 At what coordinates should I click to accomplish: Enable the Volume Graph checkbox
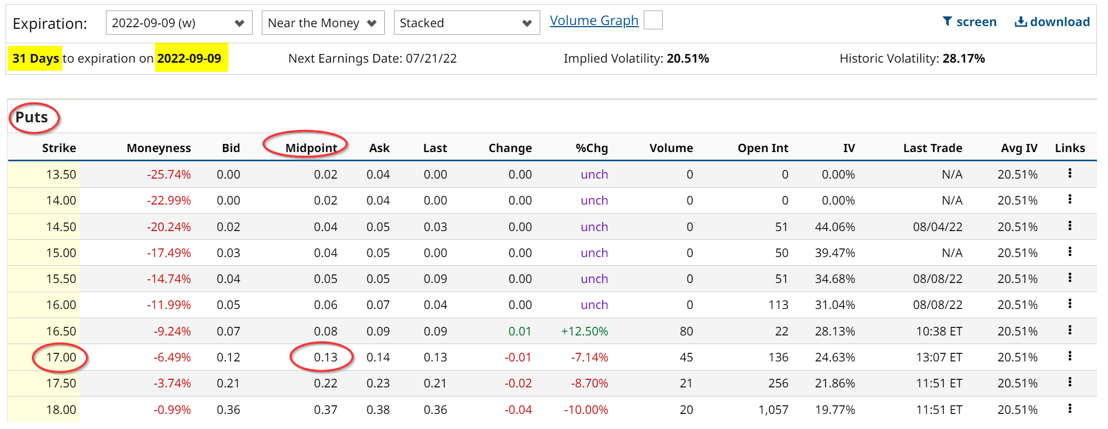(653, 20)
